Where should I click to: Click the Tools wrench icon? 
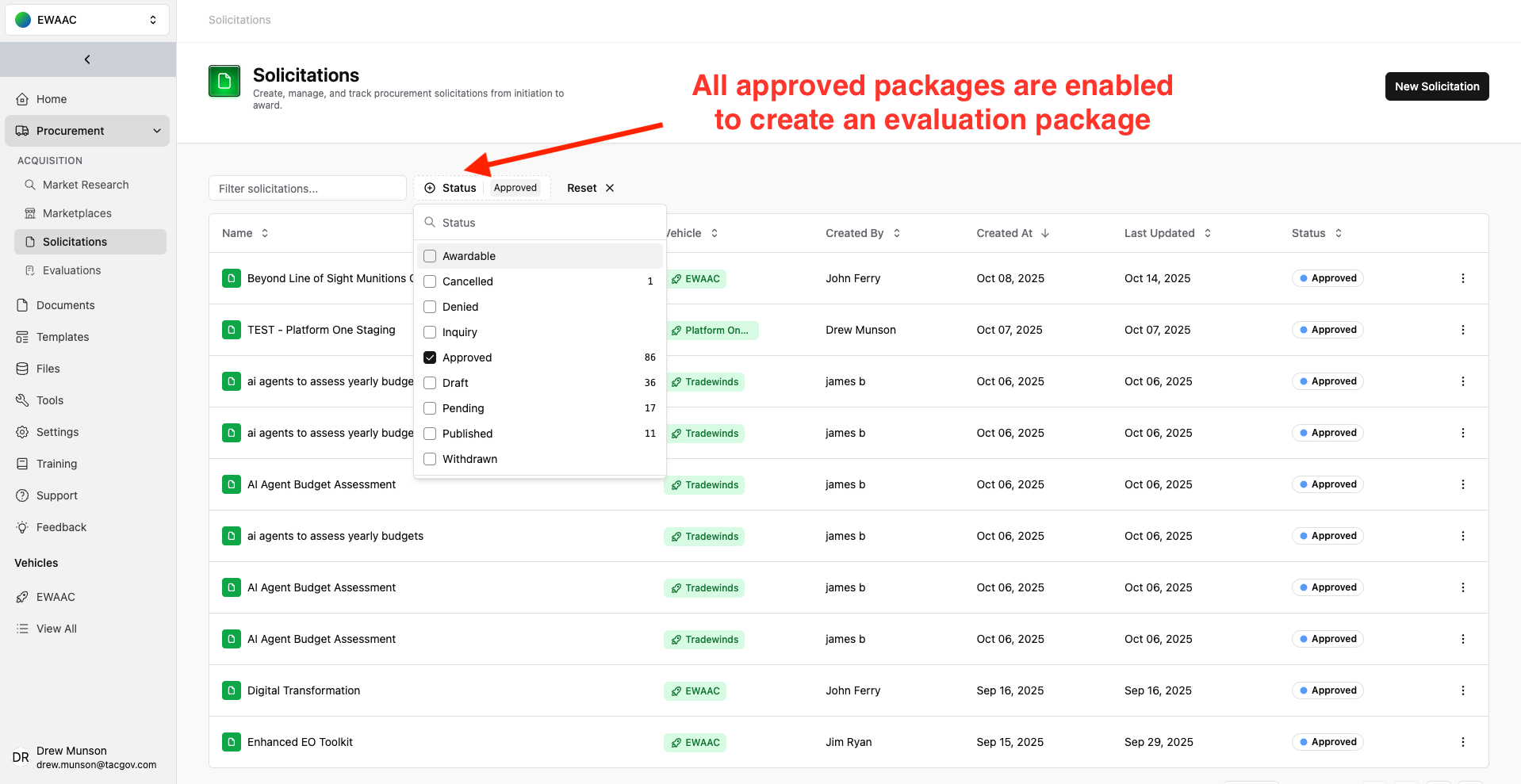22,400
